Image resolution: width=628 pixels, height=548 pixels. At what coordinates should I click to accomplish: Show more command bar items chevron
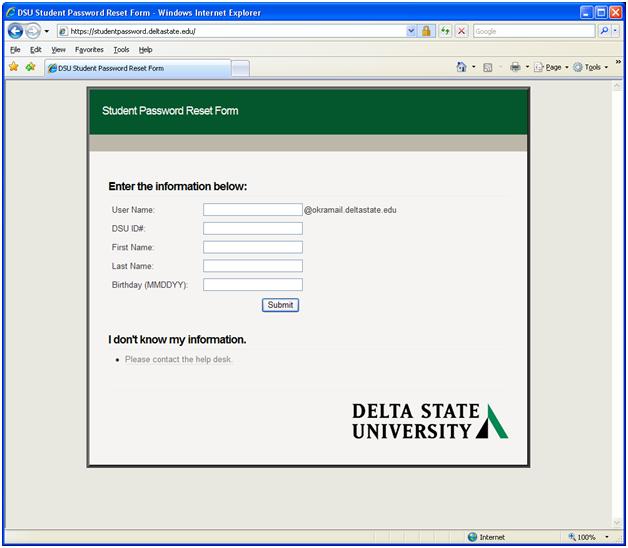(618, 62)
